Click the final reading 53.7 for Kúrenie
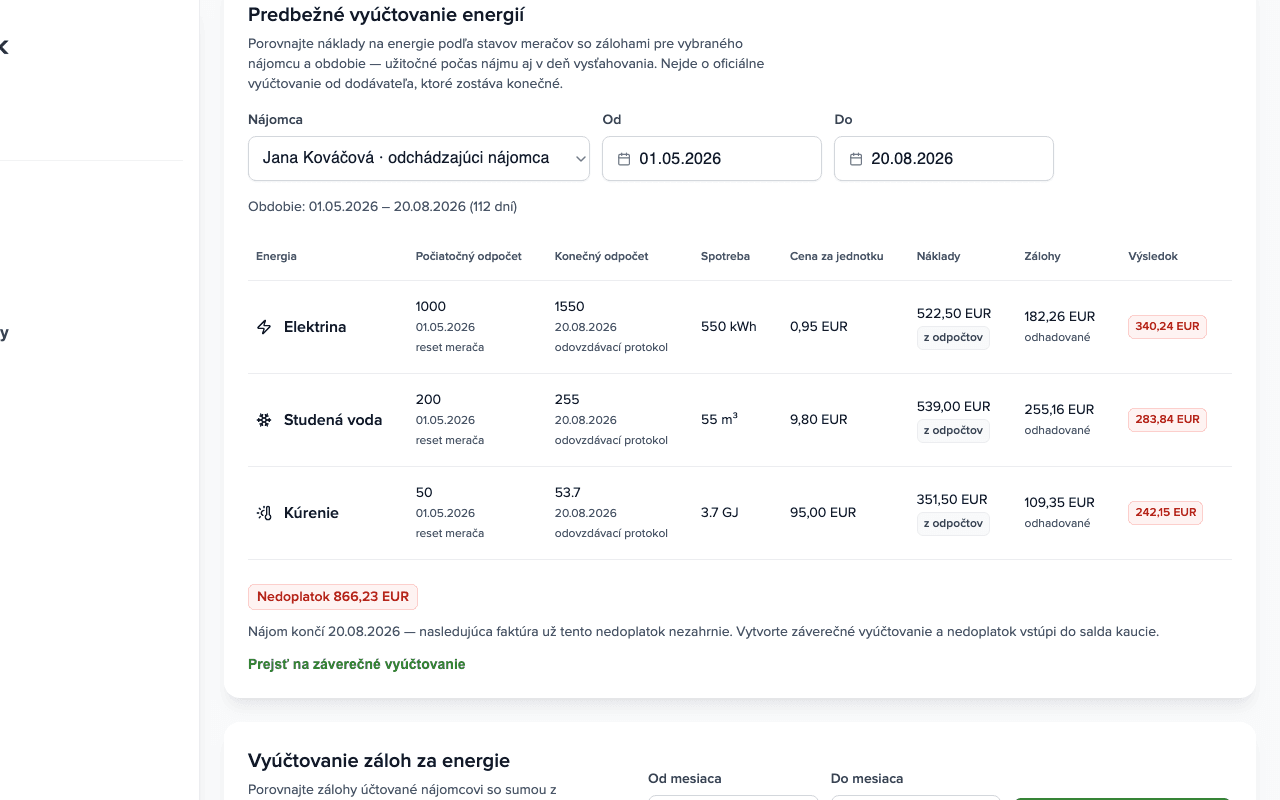The image size is (1280, 800). [568, 493]
